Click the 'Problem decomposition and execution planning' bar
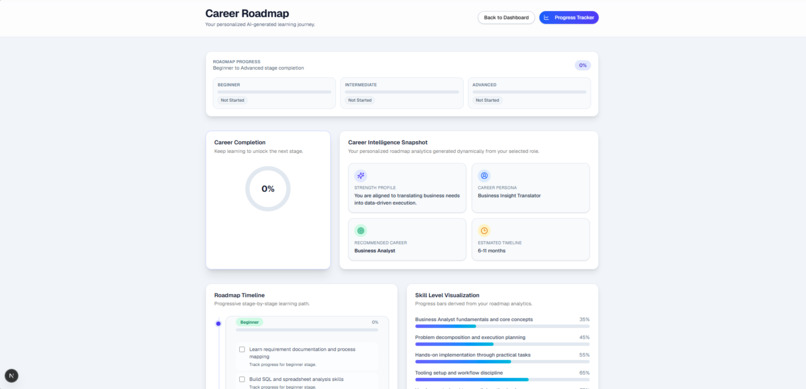The image size is (806, 389). [x=502, y=344]
